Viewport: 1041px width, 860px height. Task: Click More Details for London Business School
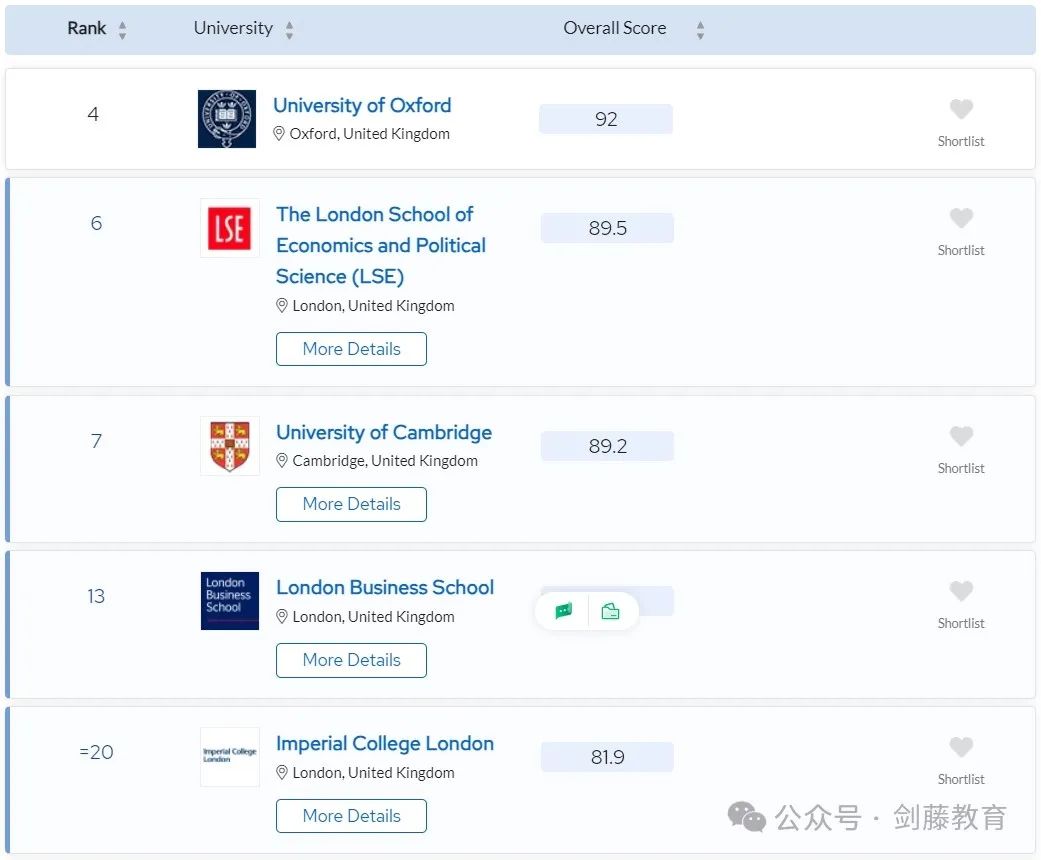pyautogui.click(x=351, y=660)
